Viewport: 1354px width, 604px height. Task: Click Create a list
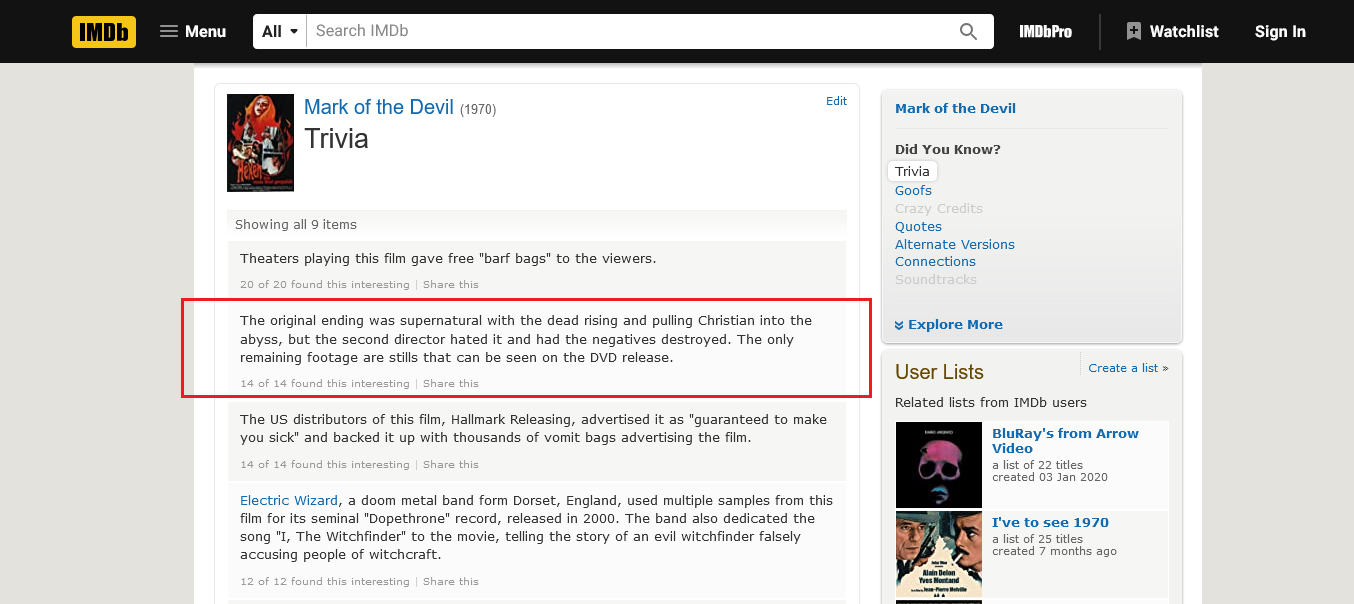(1125, 368)
